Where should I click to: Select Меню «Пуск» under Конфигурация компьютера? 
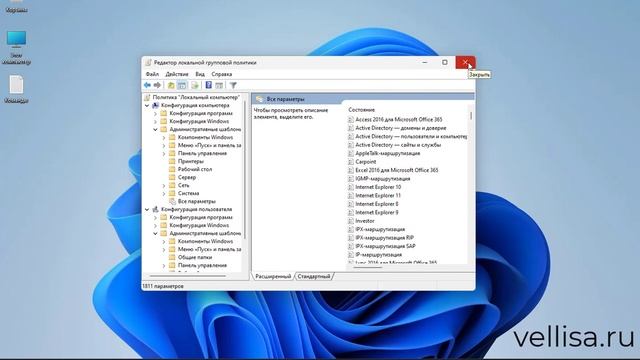click(x=209, y=145)
